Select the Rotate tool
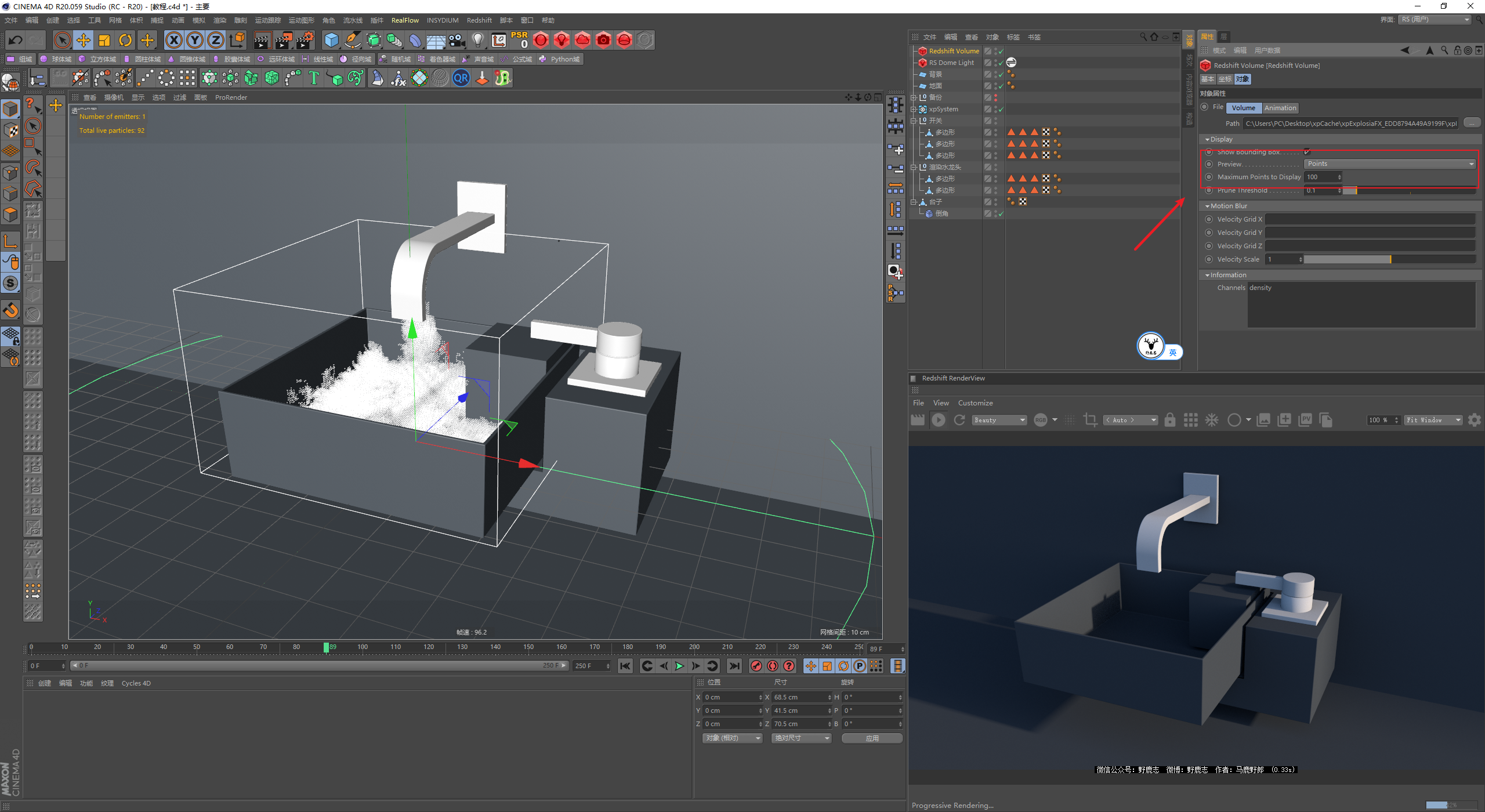Viewport: 1485px width, 812px height. 125,40
